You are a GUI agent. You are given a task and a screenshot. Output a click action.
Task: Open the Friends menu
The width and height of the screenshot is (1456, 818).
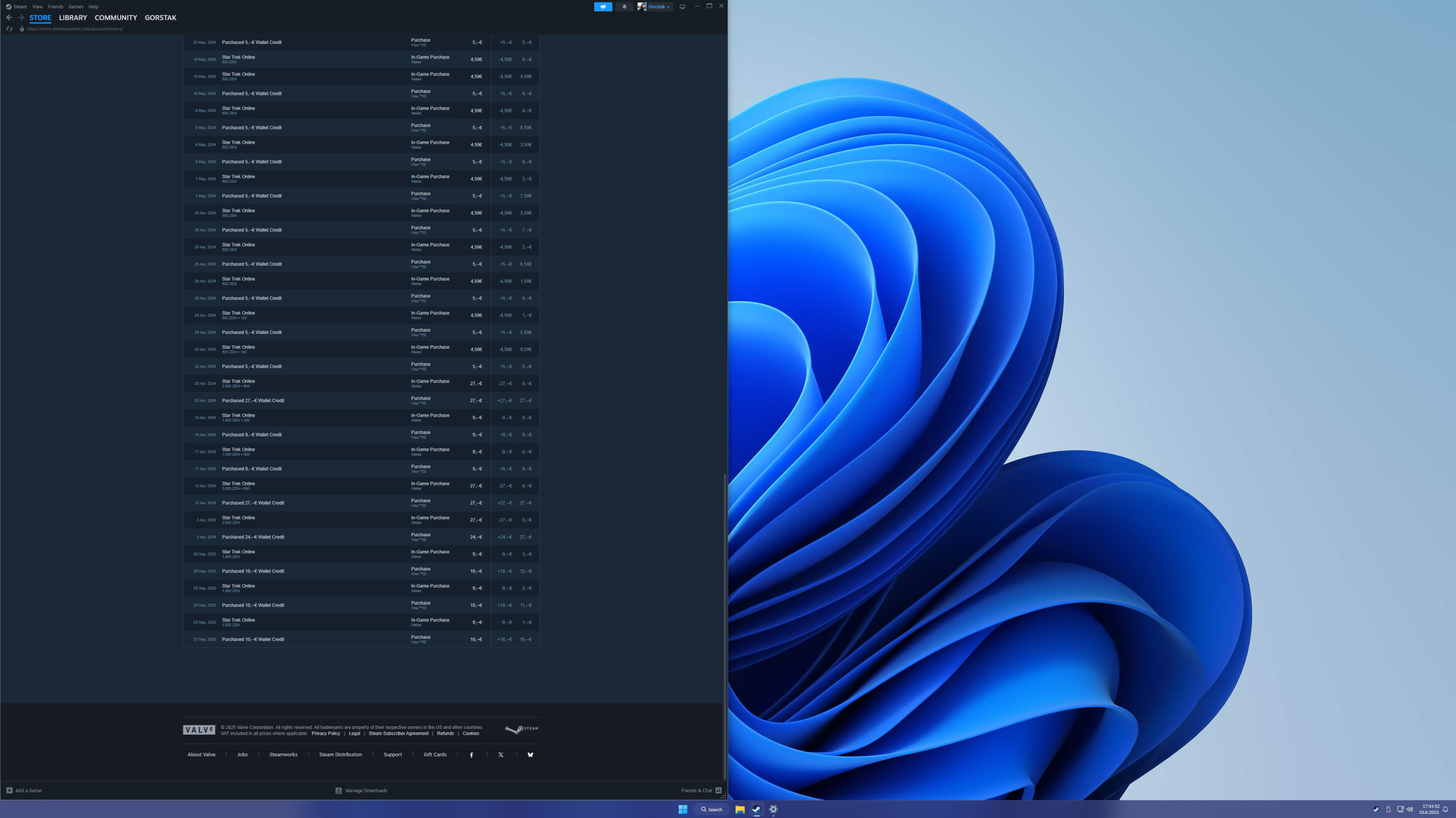[x=55, y=7]
